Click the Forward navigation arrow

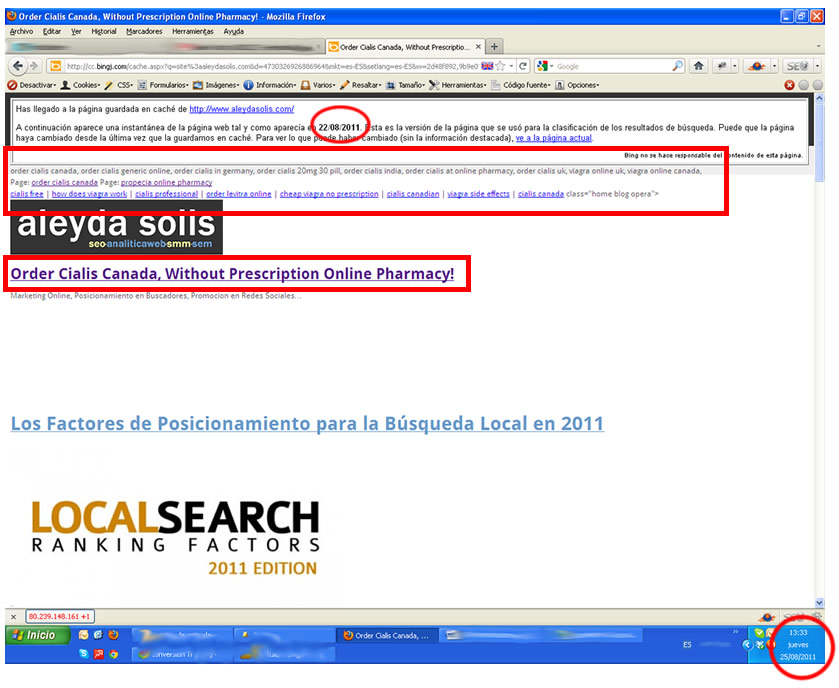(34, 66)
